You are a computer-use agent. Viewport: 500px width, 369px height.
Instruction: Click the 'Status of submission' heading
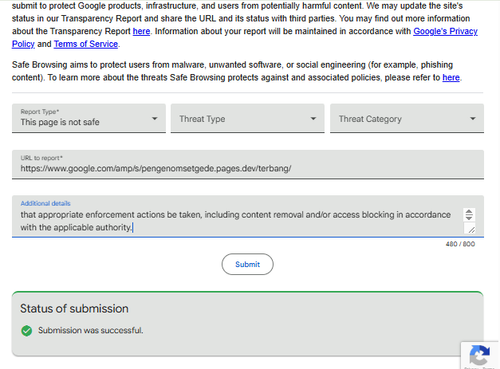74,309
